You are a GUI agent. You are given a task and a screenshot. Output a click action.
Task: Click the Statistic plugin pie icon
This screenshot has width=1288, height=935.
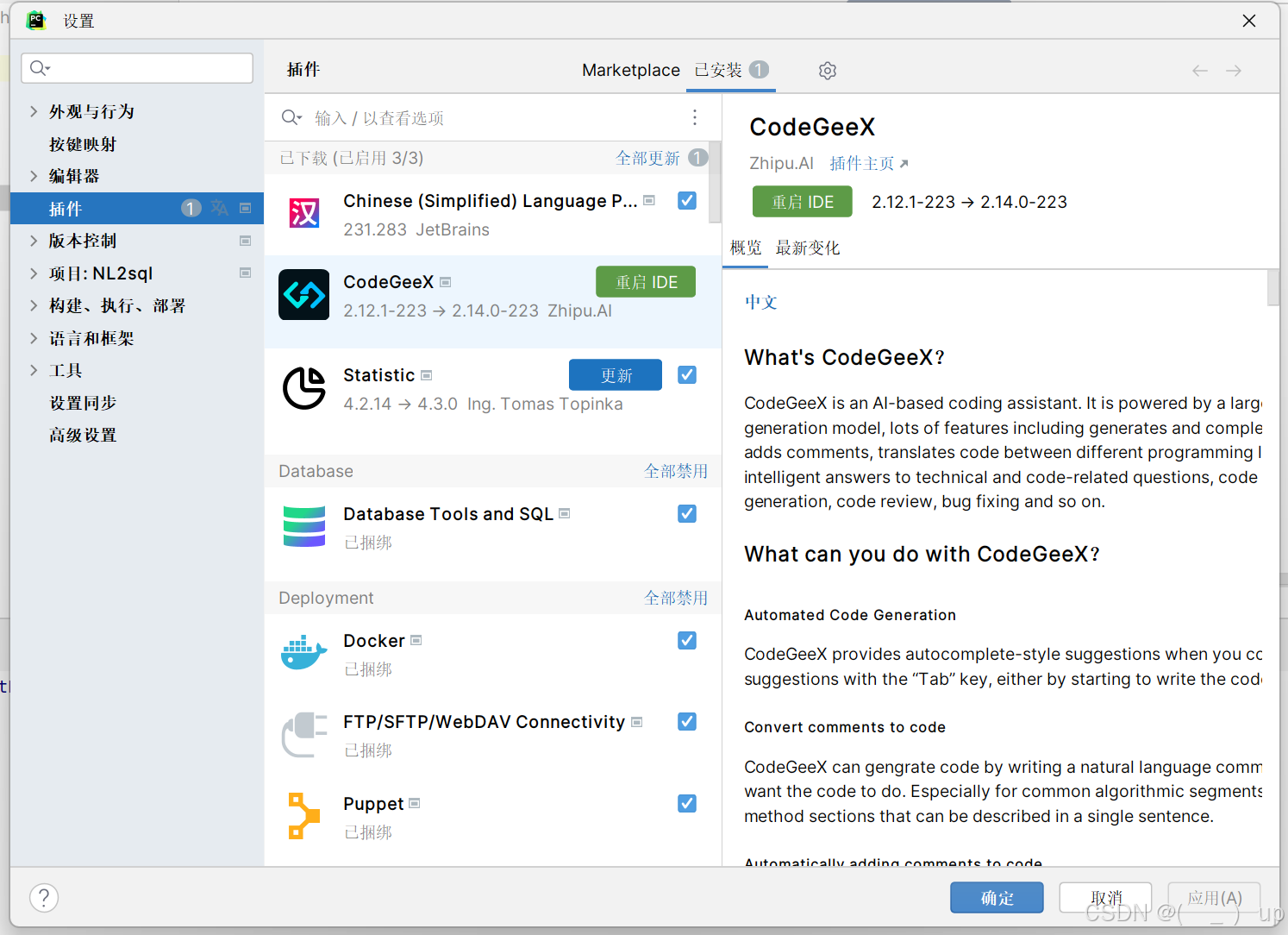point(304,388)
